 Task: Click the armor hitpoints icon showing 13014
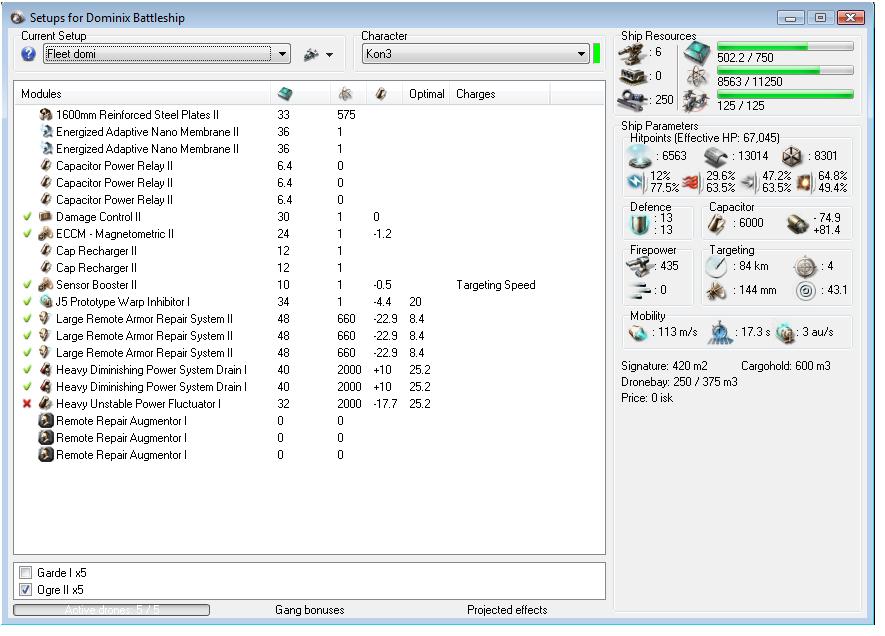pyautogui.click(x=716, y=157)
